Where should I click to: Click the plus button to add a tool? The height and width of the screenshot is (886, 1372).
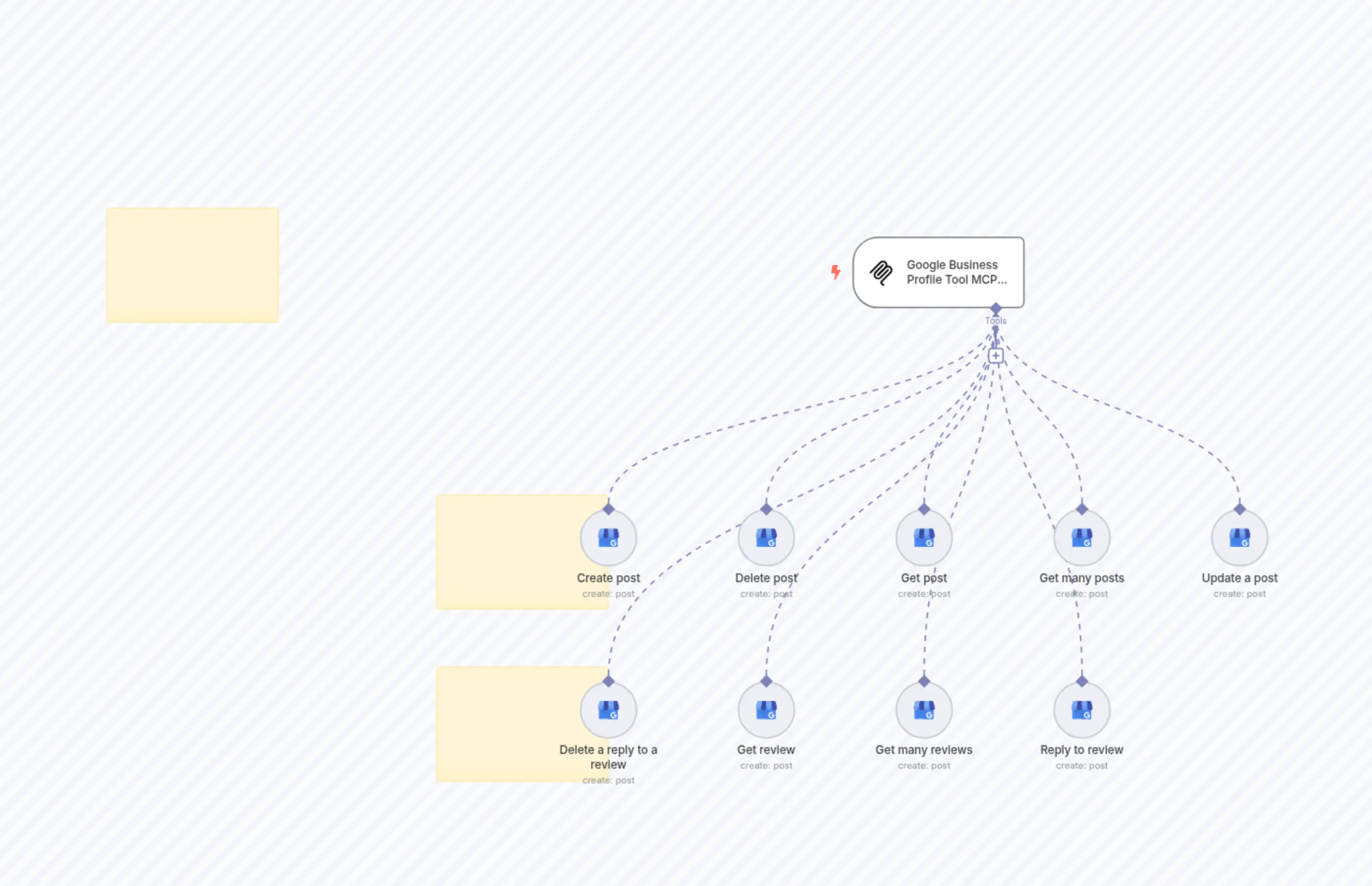pyautogui.click(x=996, y=355)
